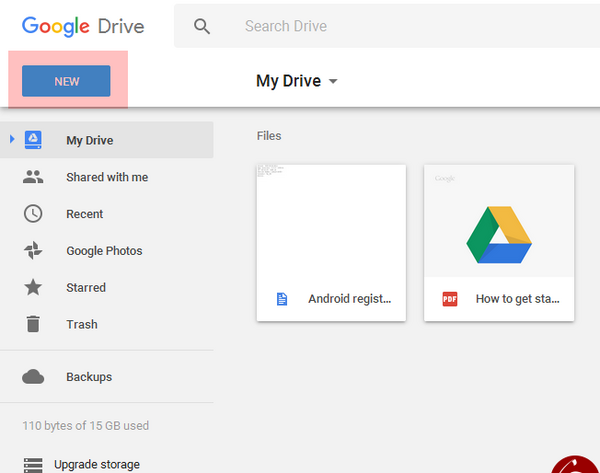The width and height of the screenshot is (600, 473).
Task: Click the Upgrade storage icon
Action: (33, 465)
